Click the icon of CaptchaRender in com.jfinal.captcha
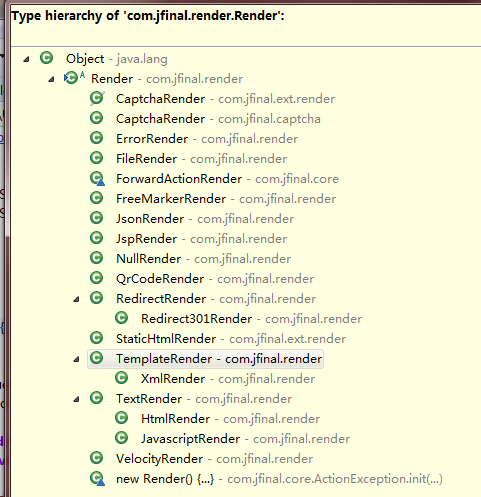 [97, 118]
